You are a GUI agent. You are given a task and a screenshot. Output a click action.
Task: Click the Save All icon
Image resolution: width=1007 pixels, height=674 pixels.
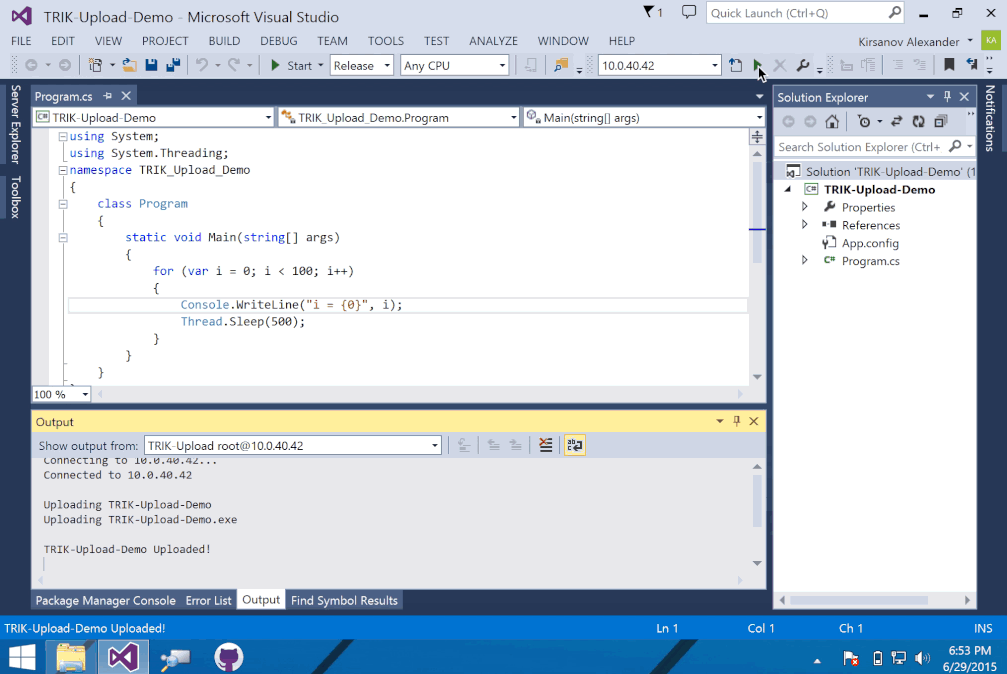point(172,65)
